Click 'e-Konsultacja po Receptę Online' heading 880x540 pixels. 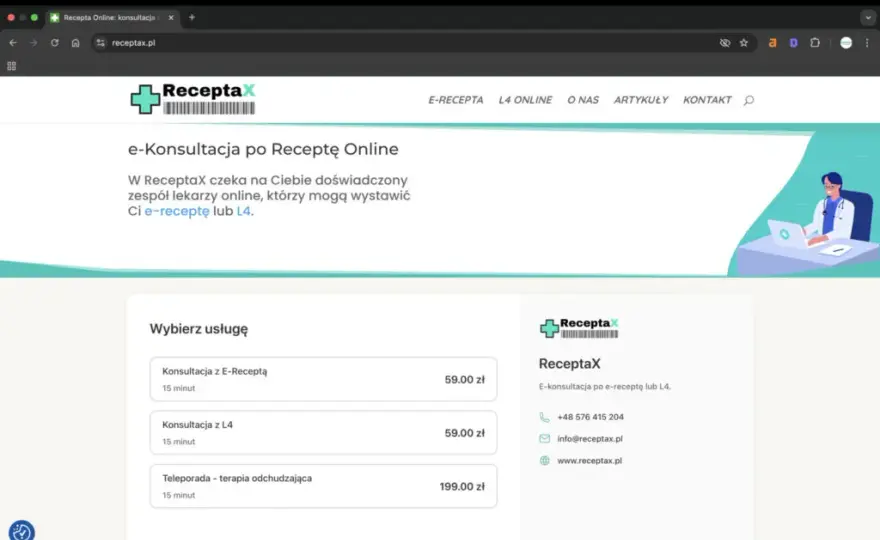point(263,149)
